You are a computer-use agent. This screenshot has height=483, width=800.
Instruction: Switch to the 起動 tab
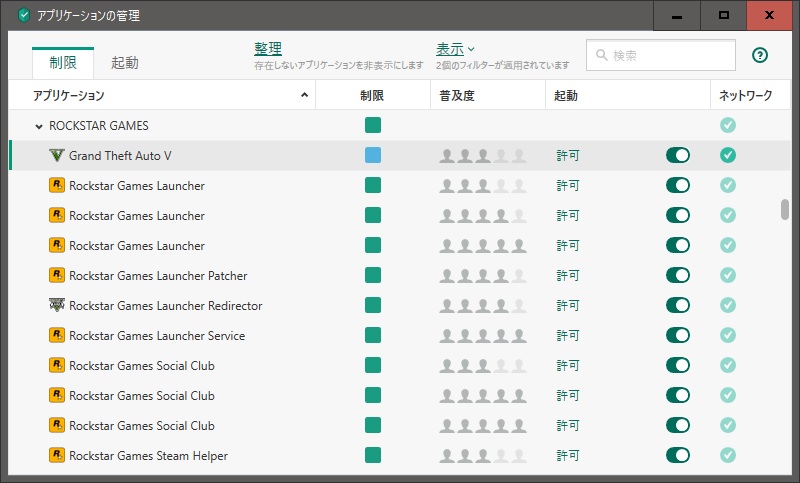point(124,63)
